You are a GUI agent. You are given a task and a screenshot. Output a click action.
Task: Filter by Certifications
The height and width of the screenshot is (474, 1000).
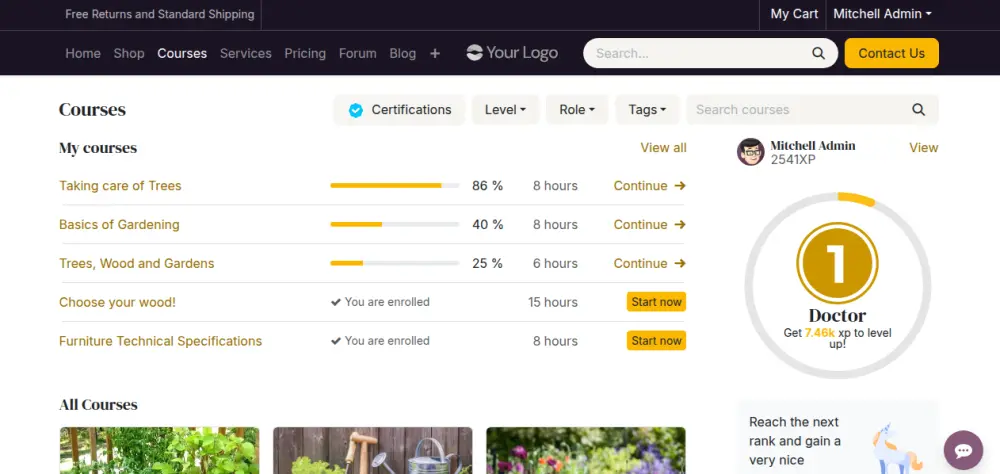[x=400, y=110]
